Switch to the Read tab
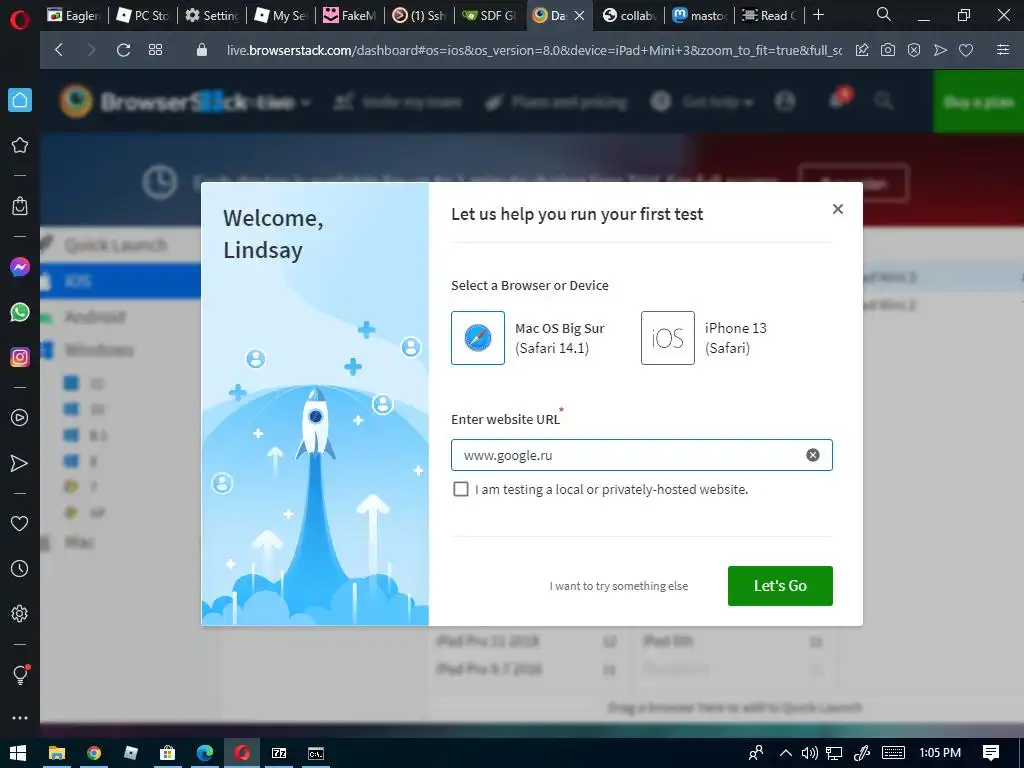This screenshot has height=768, width=1024. coord(769,15)
